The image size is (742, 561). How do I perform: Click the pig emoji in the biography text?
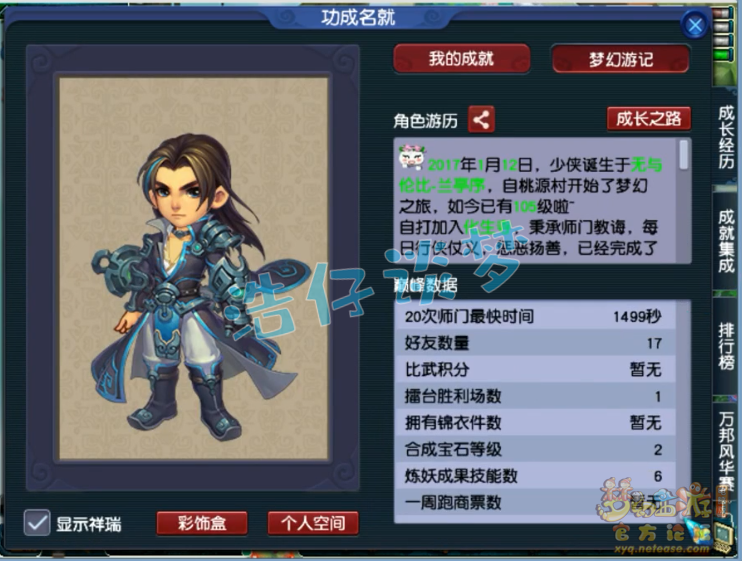point(412,158)
